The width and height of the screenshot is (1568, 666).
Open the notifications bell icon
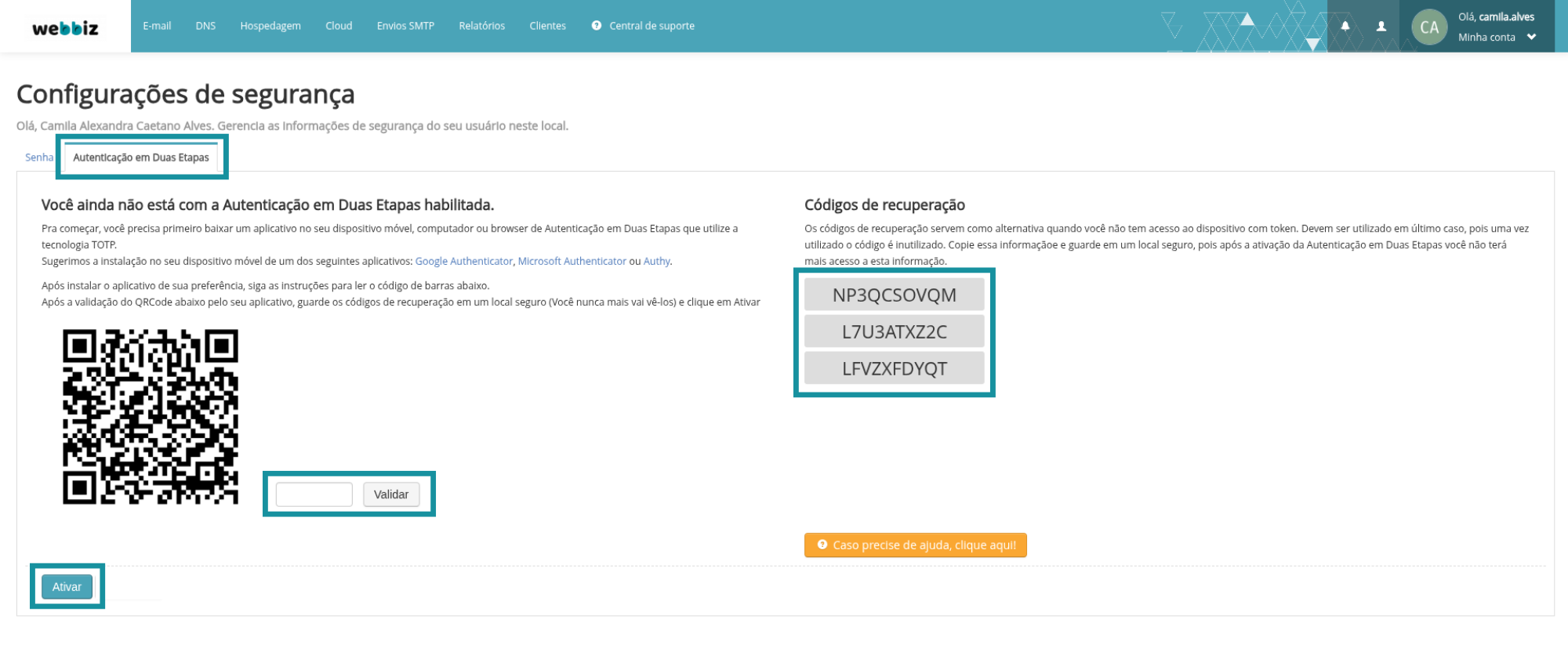coord(1345,26)
